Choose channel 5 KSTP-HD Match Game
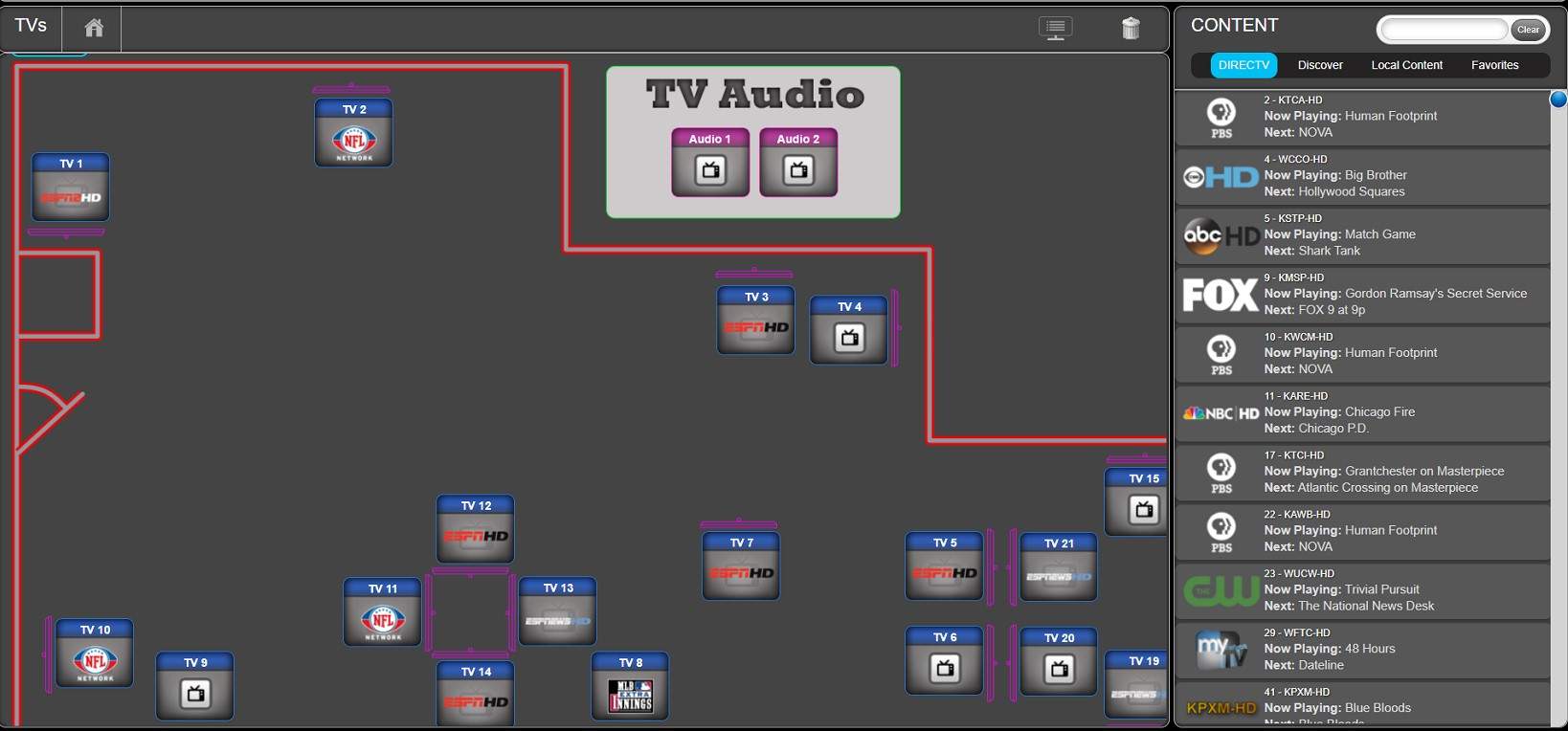1568x731 pixels. (1362, 235)
